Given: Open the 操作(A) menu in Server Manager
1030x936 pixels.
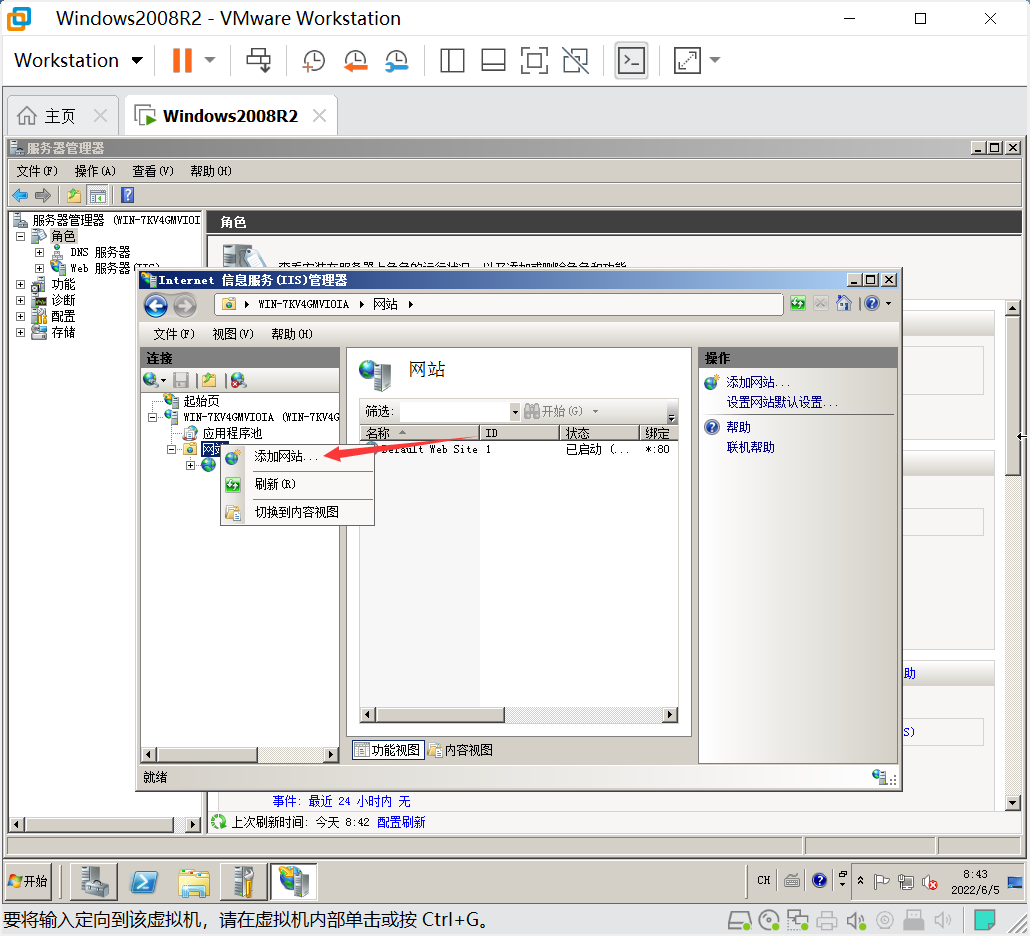Looking at the screenshot, I should click(x=95, y=171).
